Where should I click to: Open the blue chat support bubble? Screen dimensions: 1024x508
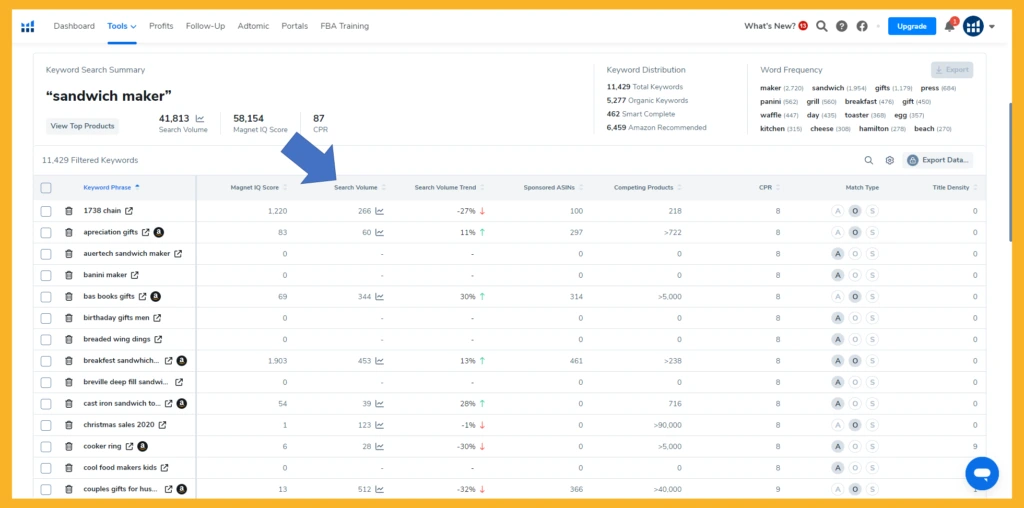(x=981, y=473)
